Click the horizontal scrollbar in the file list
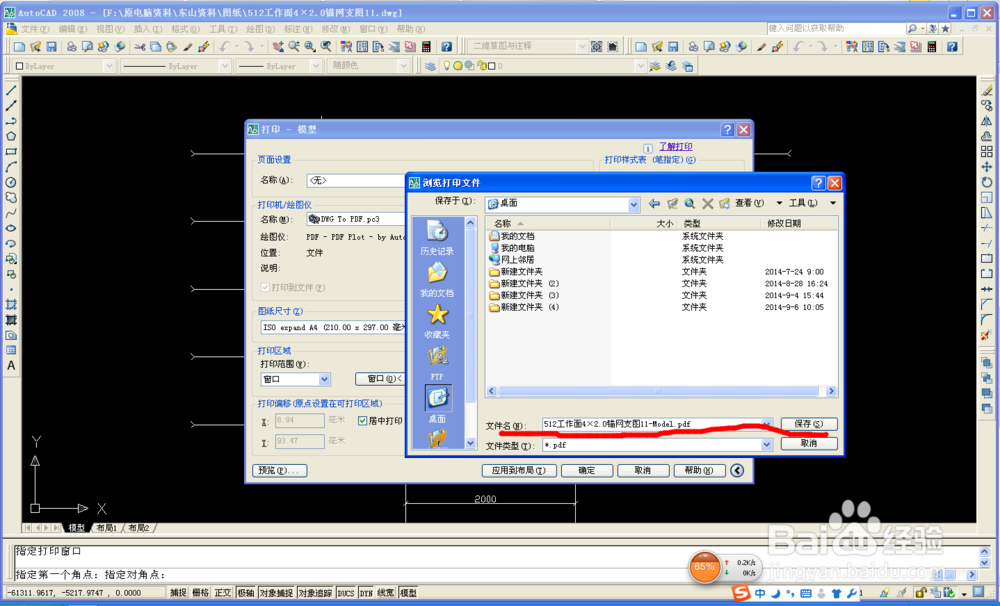This screenshot has width=1000, height=606. point(659,391)
